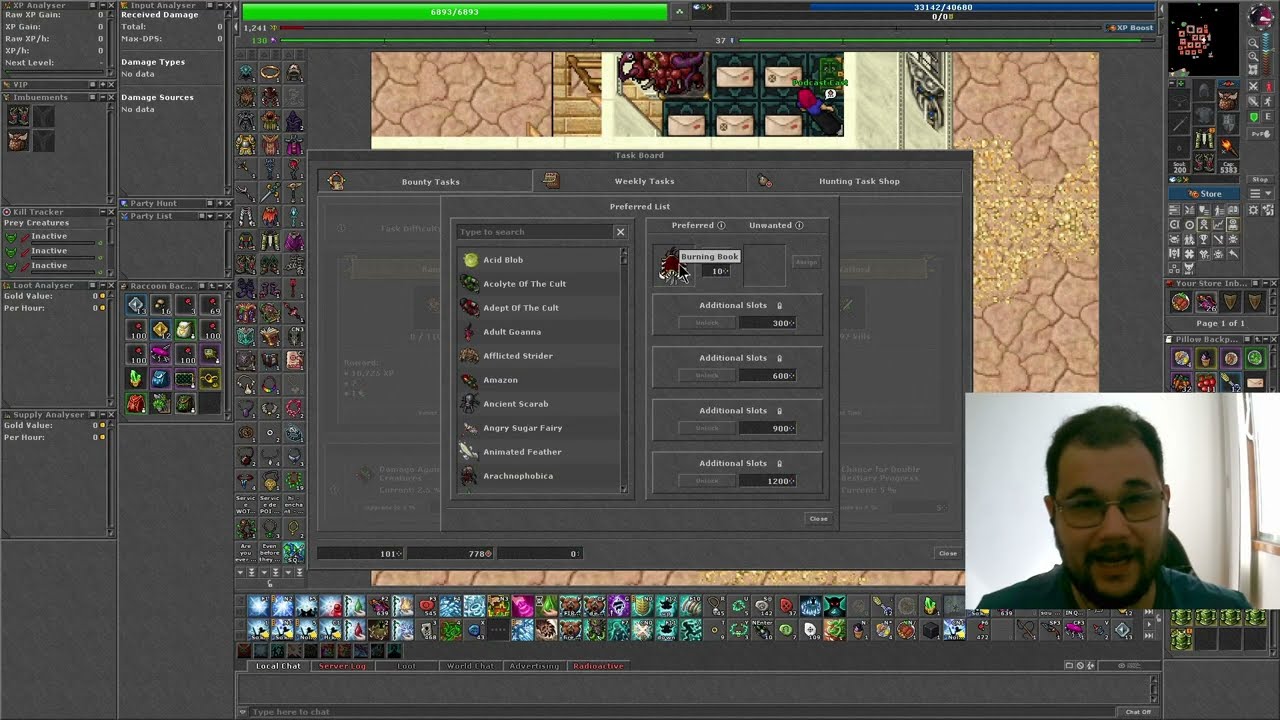Click the Preferred info icon

point(721,225)
